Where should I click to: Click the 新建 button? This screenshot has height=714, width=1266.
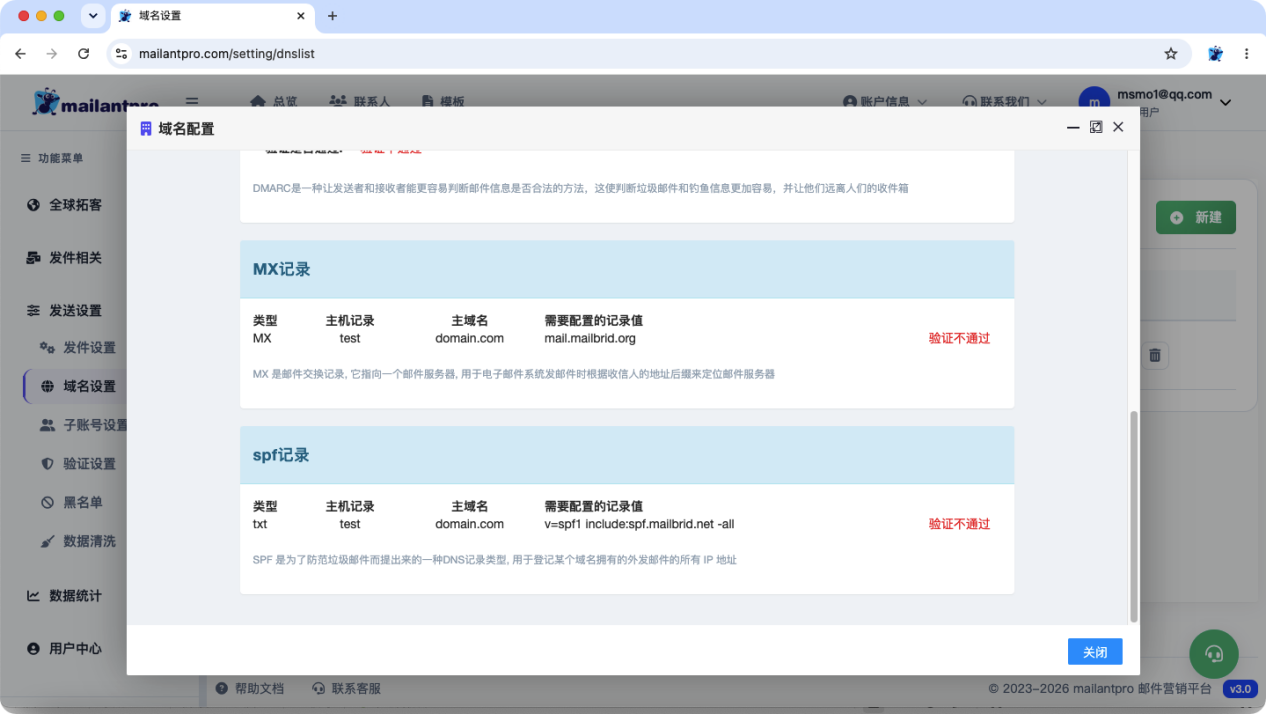[1196, 217]
